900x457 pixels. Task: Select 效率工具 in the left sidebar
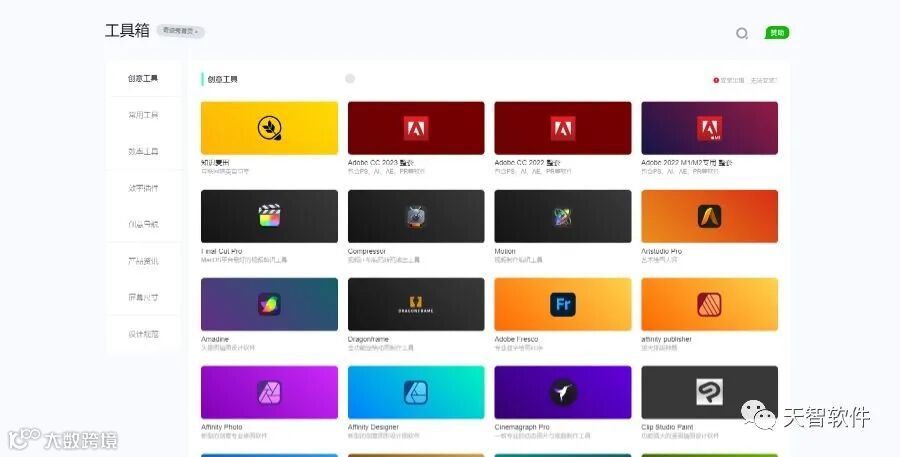143,152
